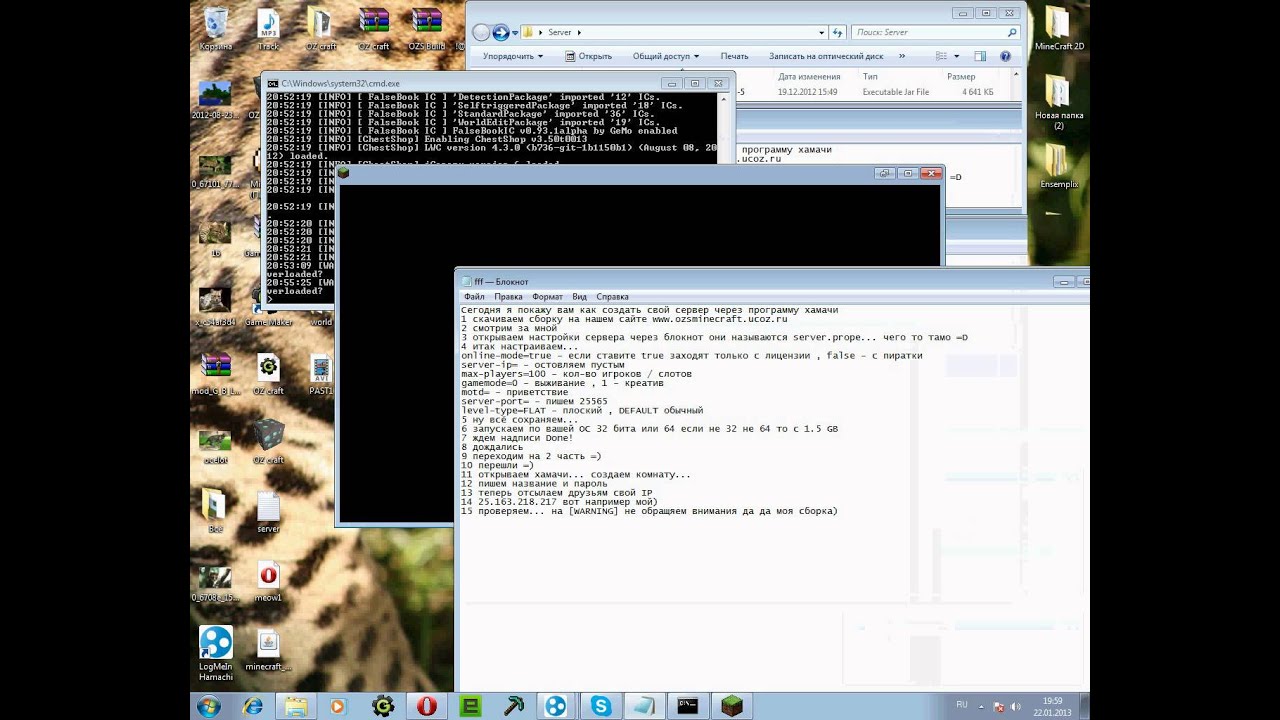Go back in Explorer navigation
The image size is (1280, 720).
tap(481, 32)
